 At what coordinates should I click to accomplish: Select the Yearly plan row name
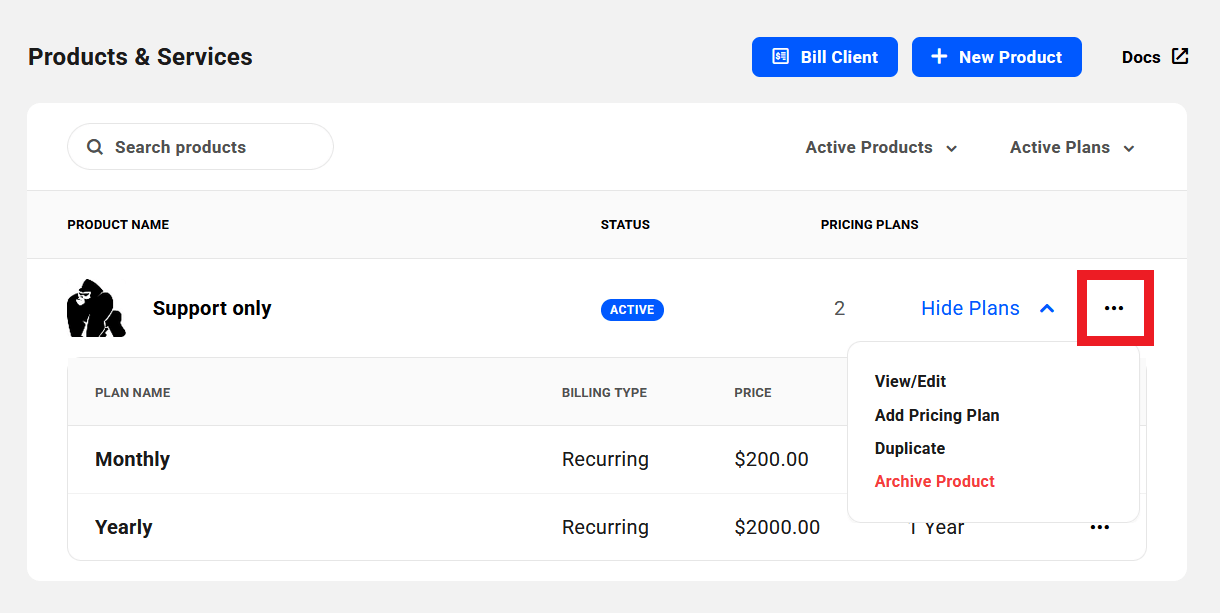click(x=123, y=527)
